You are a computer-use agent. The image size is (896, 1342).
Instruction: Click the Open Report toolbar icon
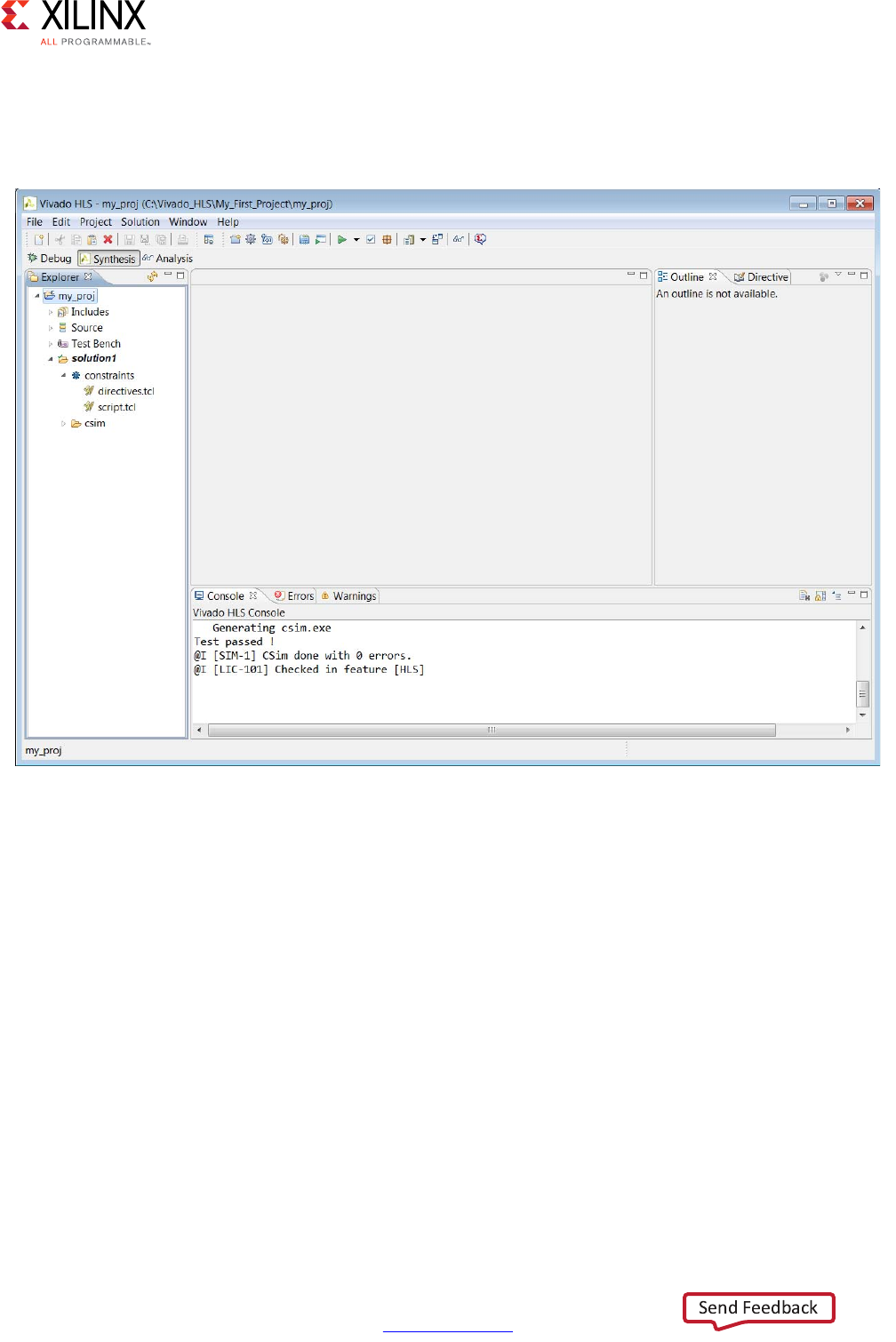point(409,239)
